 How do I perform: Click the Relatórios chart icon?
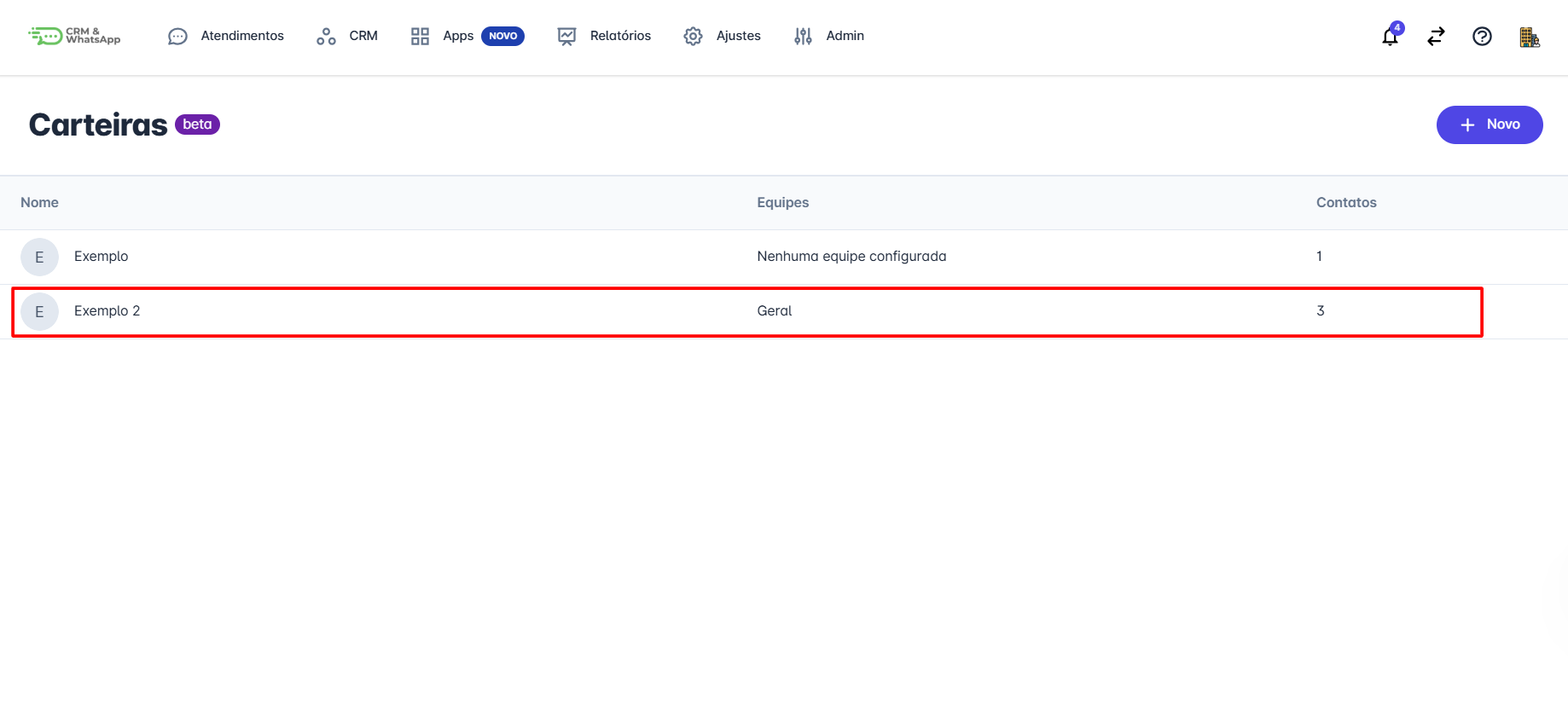tap(566, 37)
